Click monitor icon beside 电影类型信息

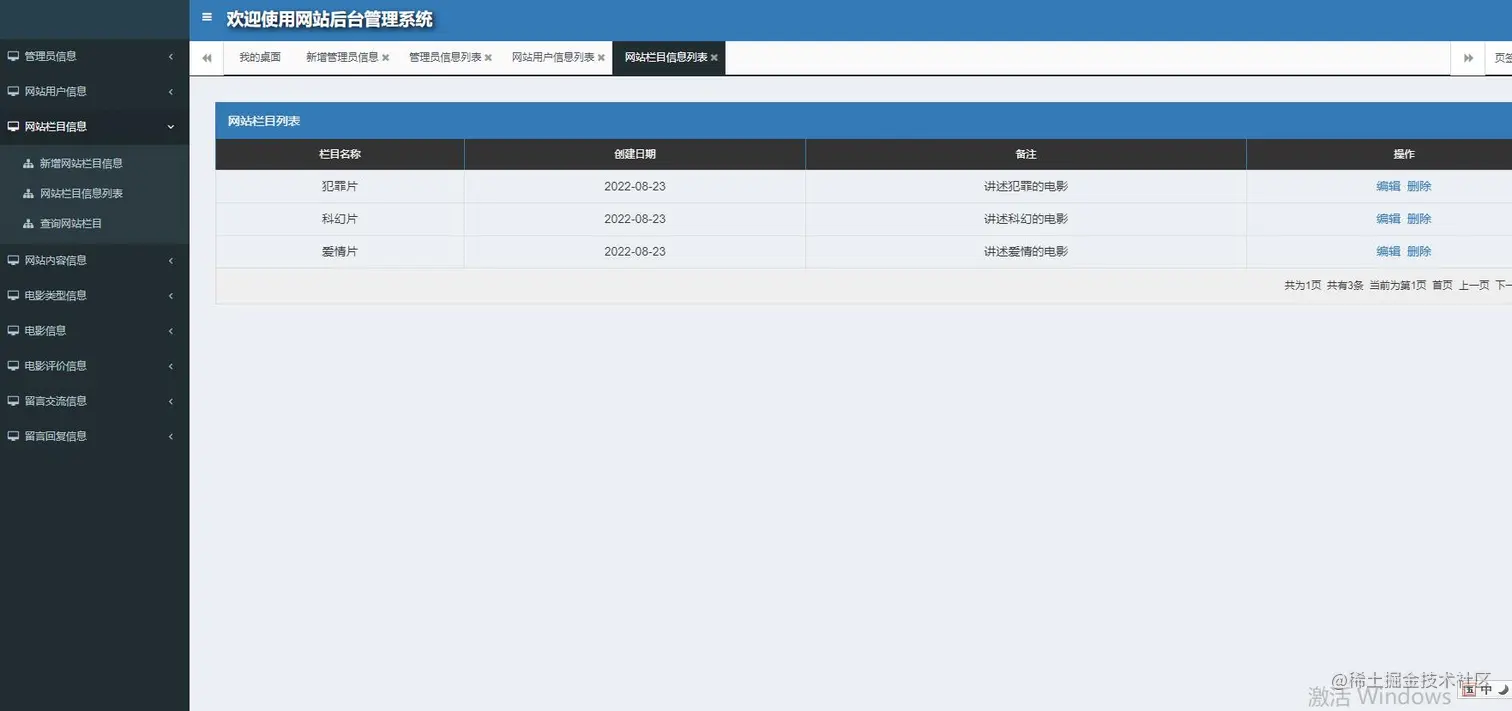[13, 295]
